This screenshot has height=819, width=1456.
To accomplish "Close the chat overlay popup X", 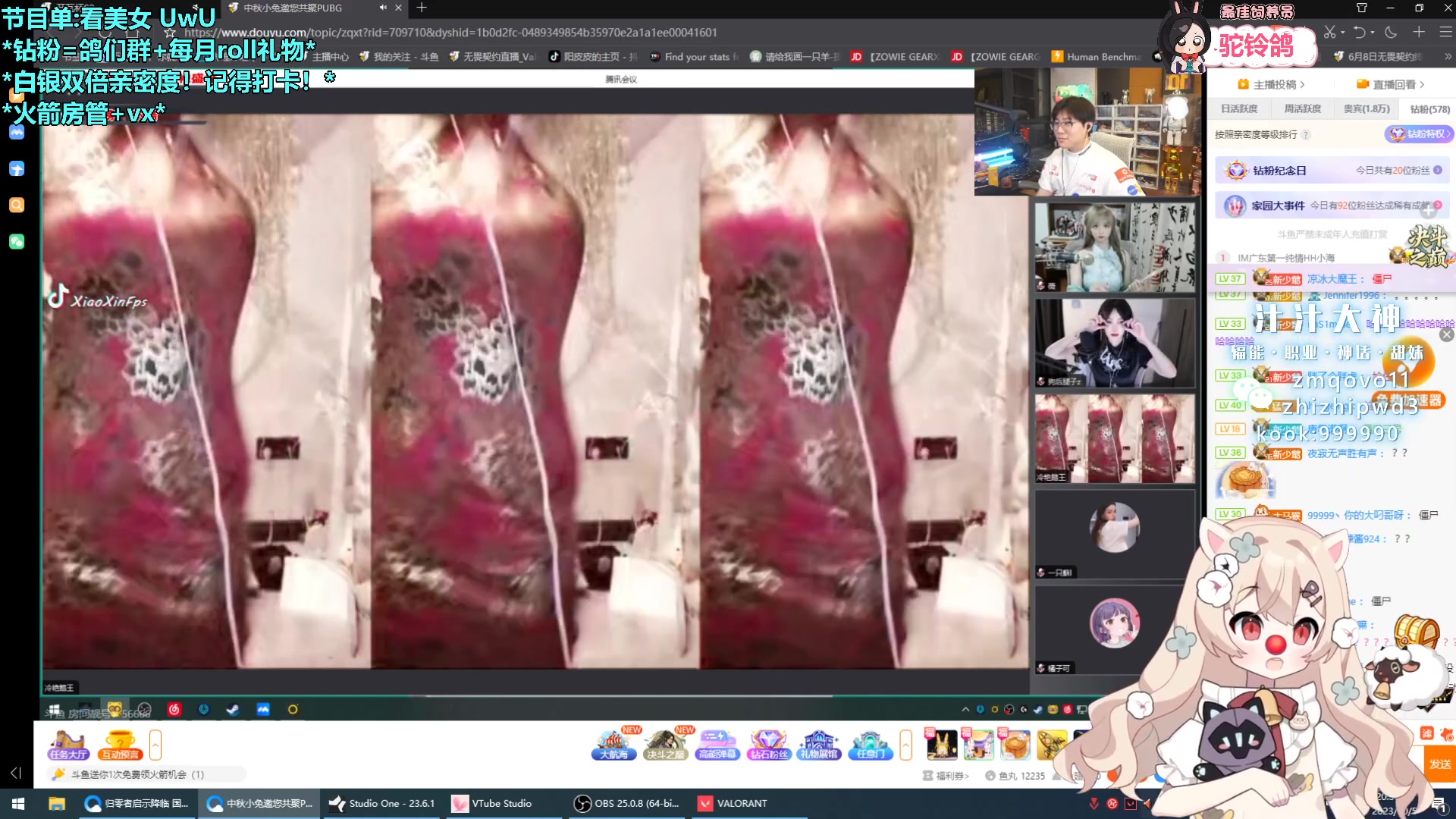I will pos(1447,334).
